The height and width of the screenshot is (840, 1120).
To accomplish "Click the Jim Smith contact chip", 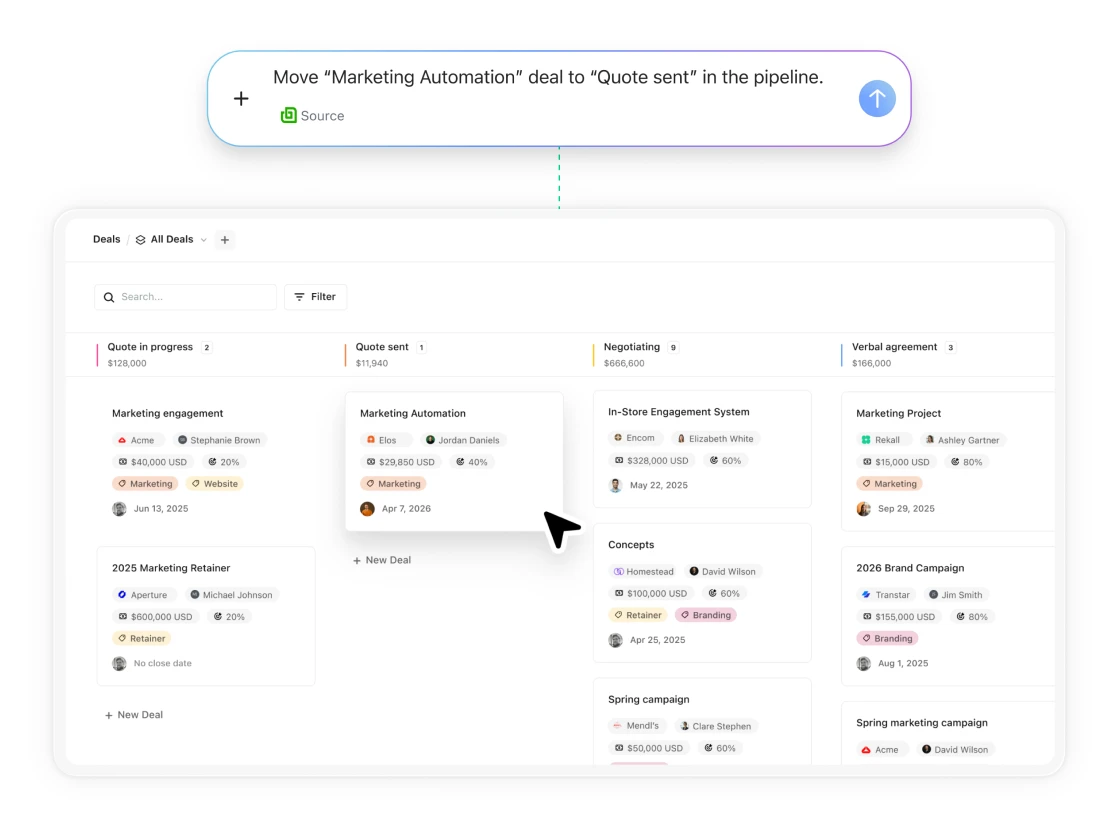I will click(956, 594).
